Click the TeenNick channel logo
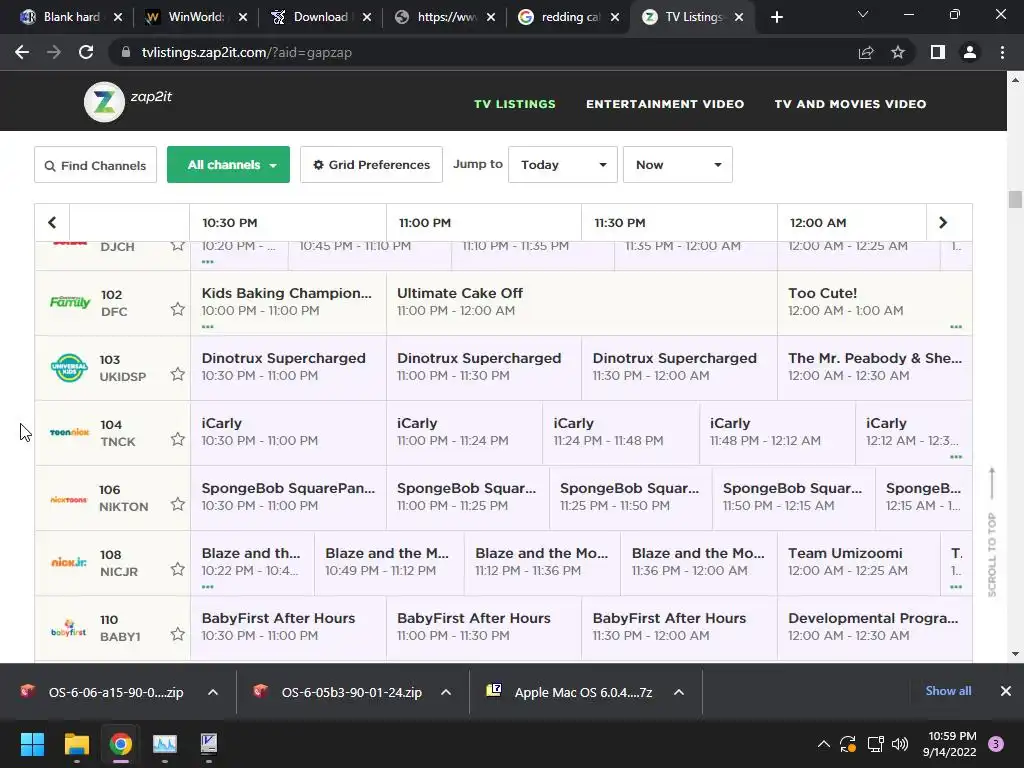This screenshot has width=1024, height=768. [x=69, y=432]
